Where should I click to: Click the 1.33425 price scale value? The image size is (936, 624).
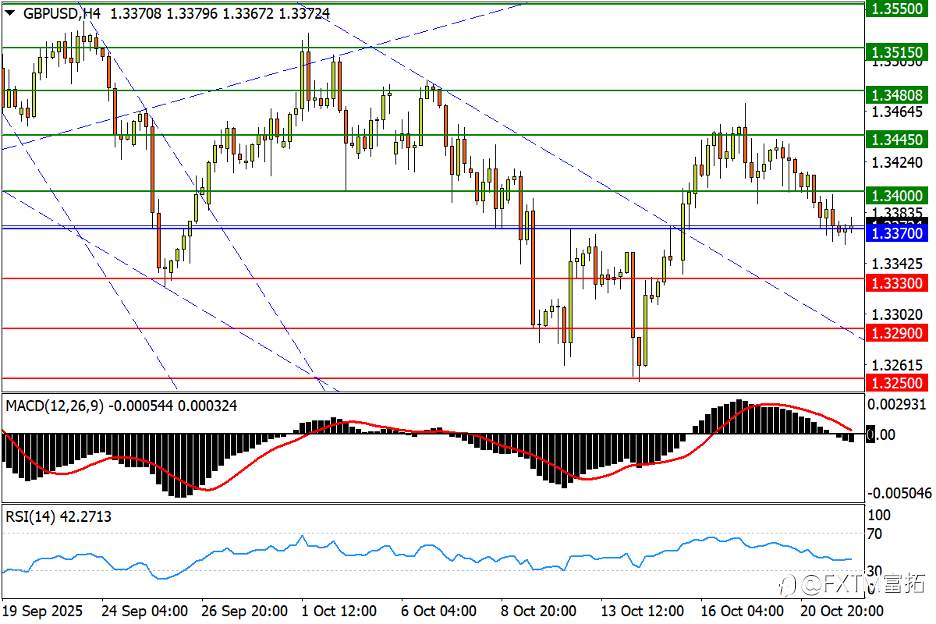pyautogui.click(x=897, y=264)
